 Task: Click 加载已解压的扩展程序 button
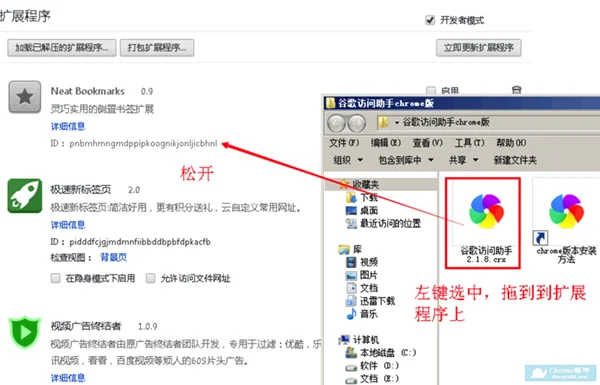tap(62, 48)
